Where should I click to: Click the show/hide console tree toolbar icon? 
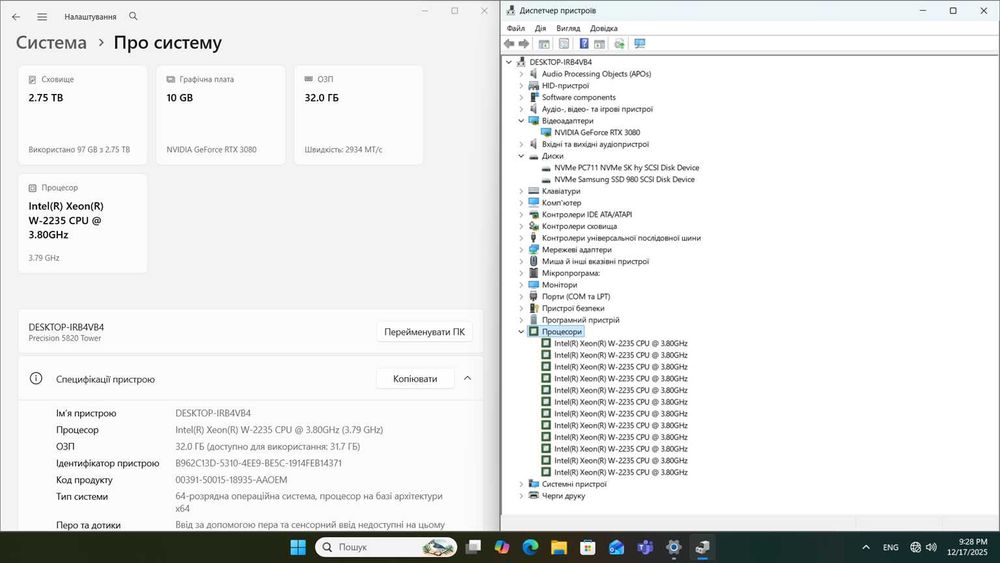tap(544, 43)
